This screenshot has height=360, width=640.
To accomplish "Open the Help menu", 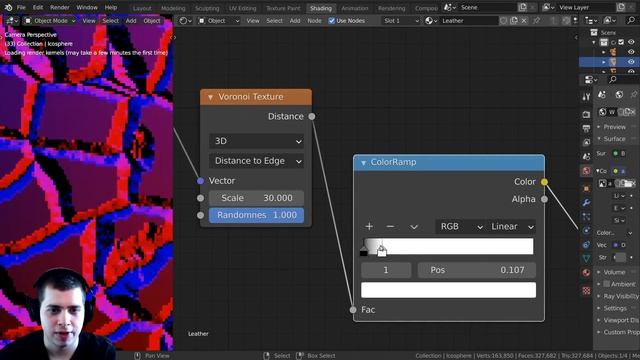I will pos(111,7).
